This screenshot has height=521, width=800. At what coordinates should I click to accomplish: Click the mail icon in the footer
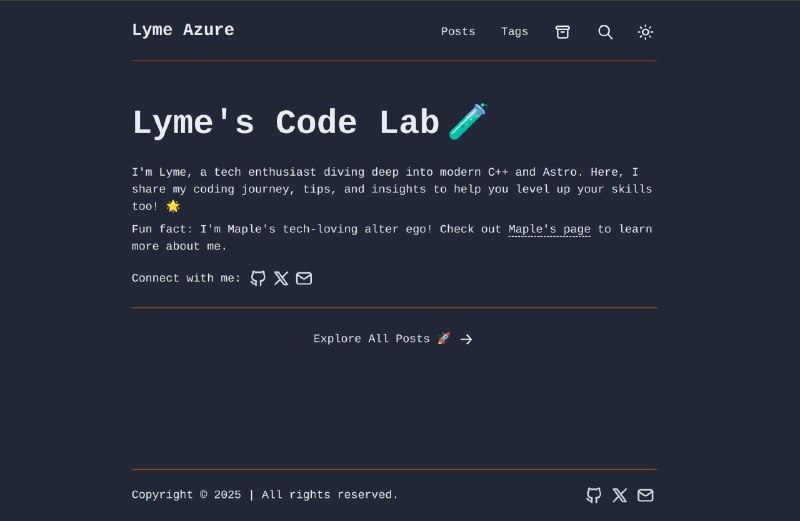click(x=646, y=495)
